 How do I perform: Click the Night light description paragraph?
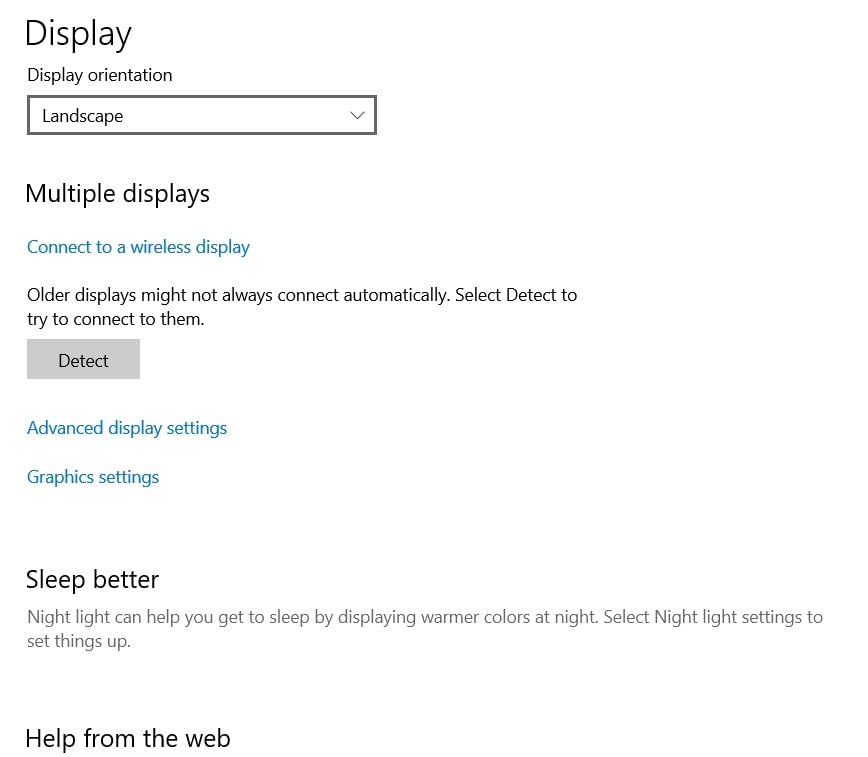click(x=425, y=629)
